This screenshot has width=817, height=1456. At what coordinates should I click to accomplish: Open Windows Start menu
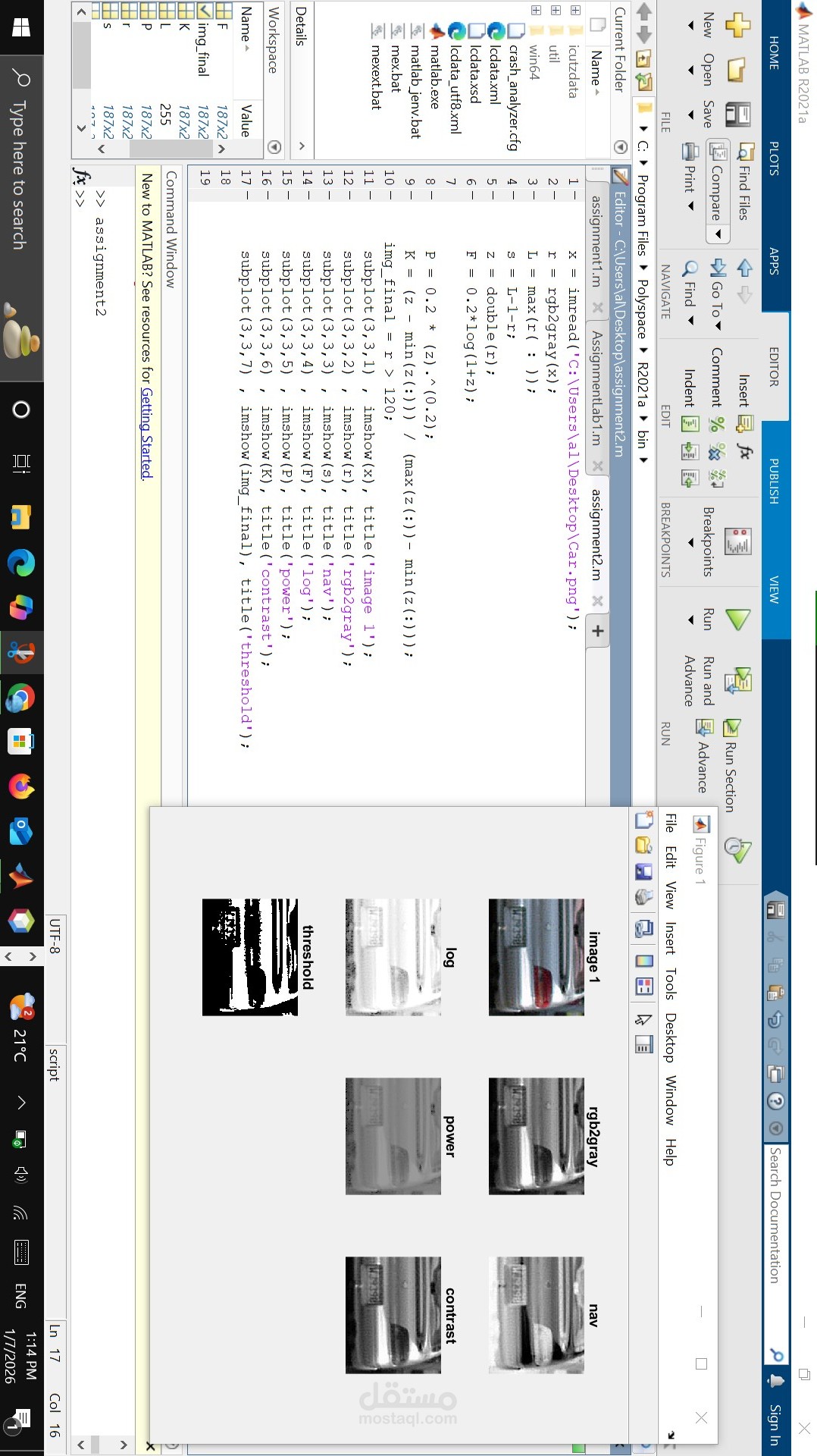(x=21, y=27)
